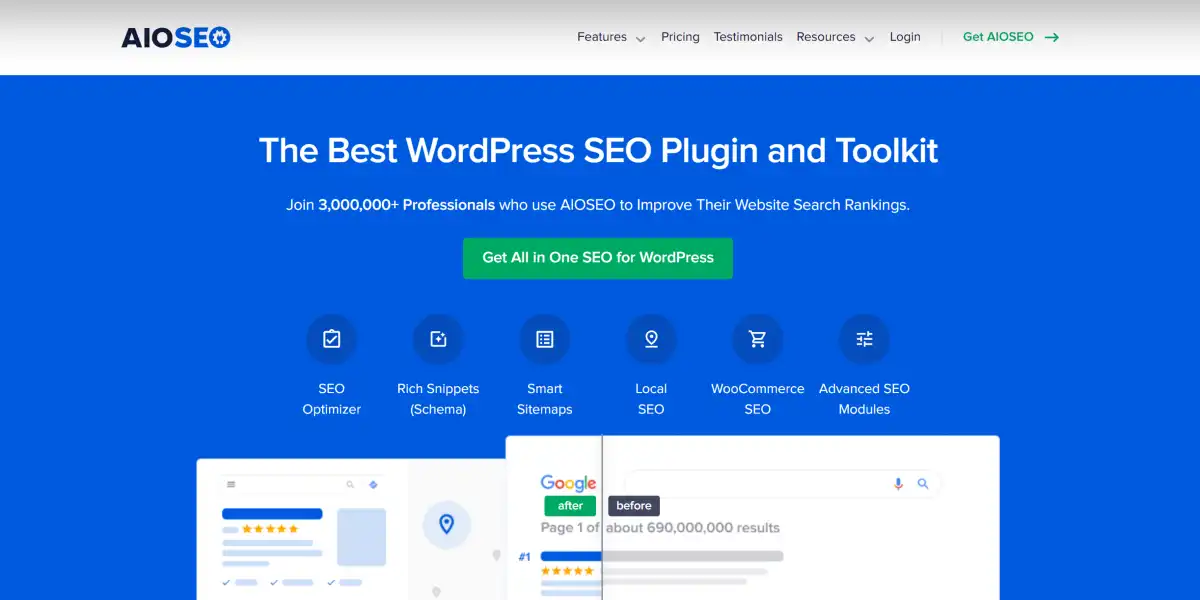Click the AIOSEO logo
The width and height of the screenshot is (1200, 600).
176,36
